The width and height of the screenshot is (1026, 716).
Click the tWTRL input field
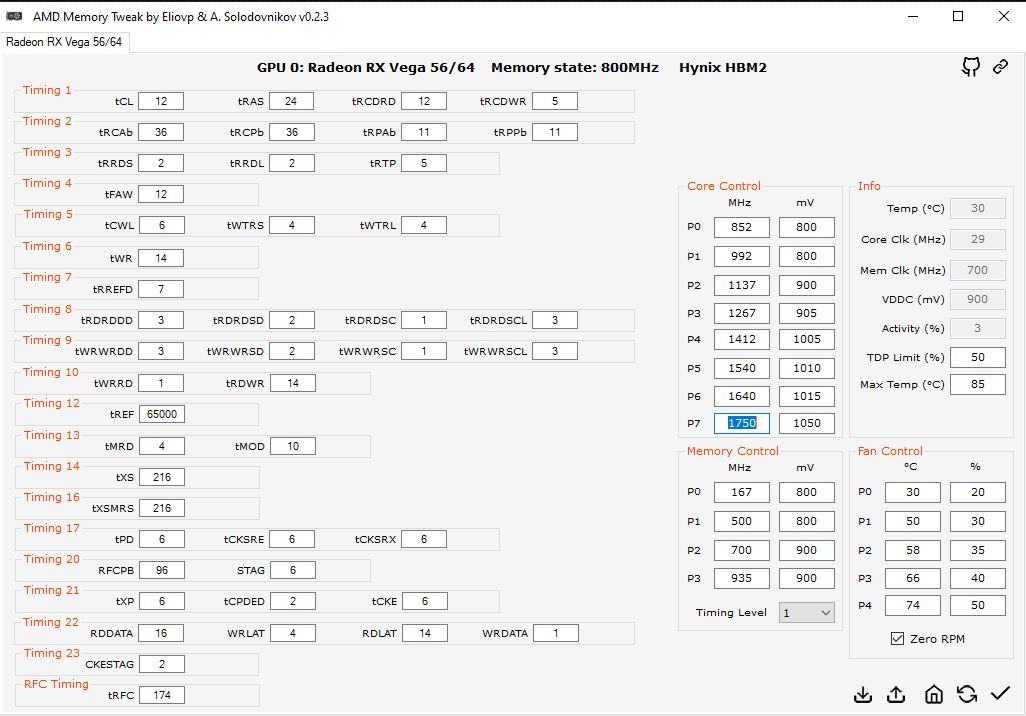click(424, 225)
